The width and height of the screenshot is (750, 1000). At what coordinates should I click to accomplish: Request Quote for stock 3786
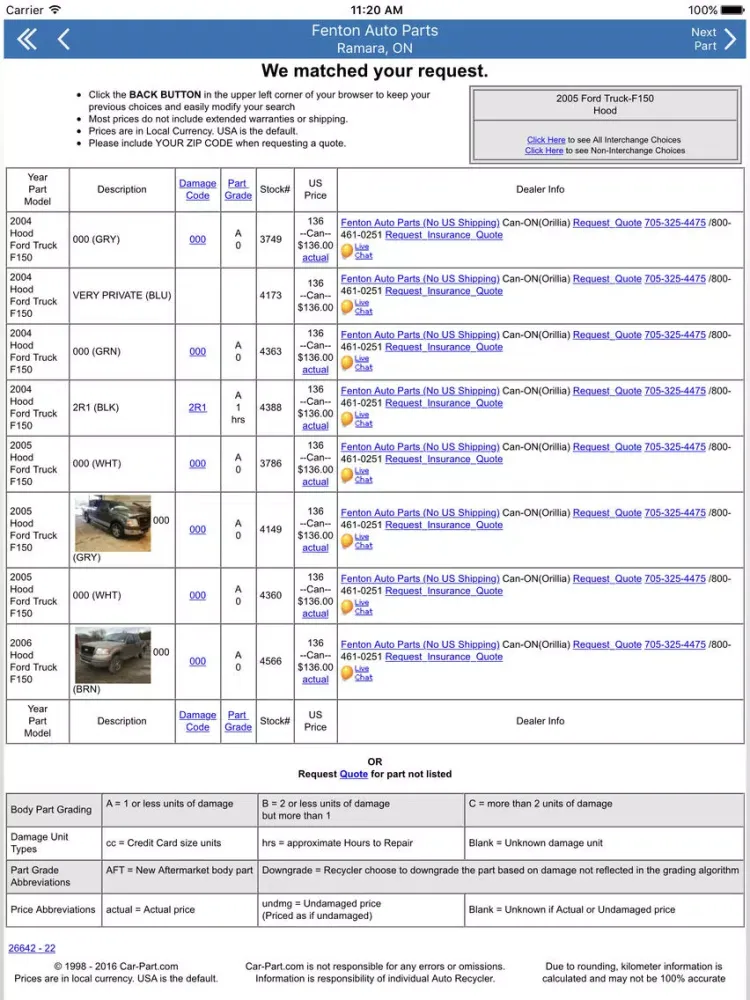[607, 447]
